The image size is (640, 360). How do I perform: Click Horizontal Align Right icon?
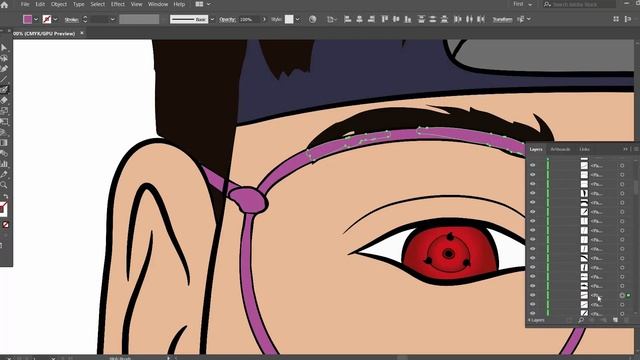(x=371, y=19)
